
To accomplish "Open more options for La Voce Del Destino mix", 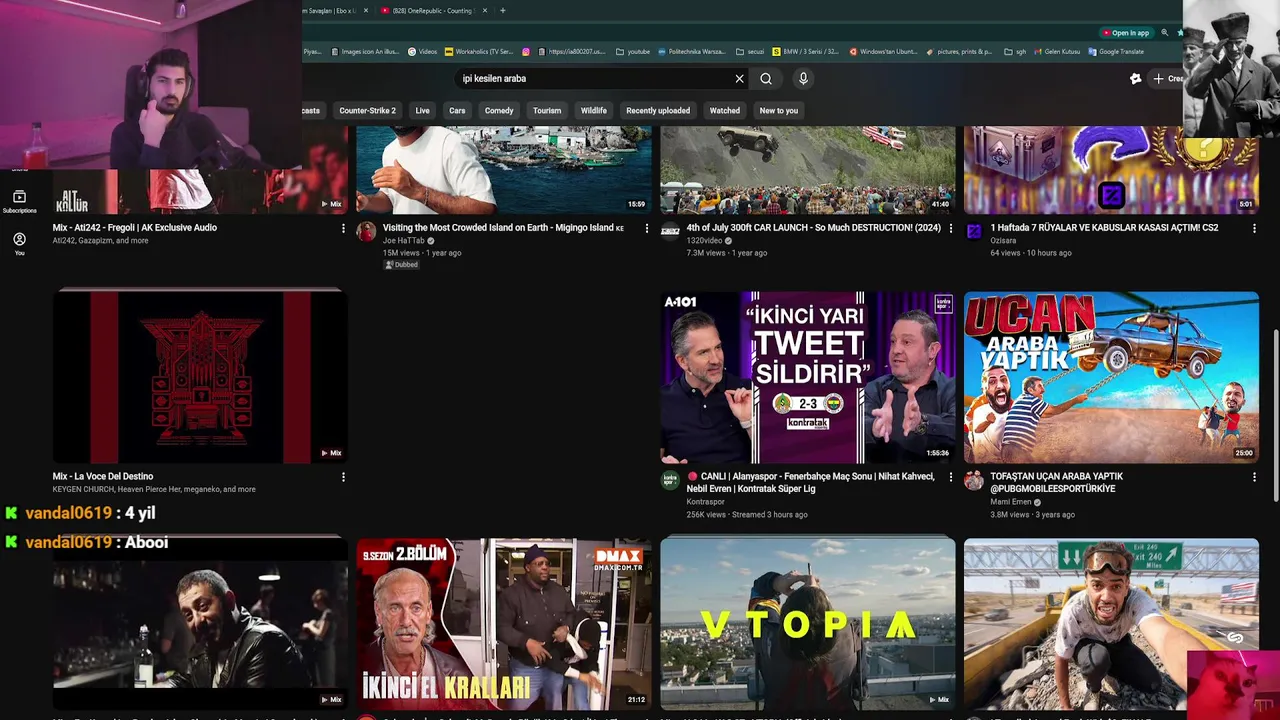I will 343,478.
